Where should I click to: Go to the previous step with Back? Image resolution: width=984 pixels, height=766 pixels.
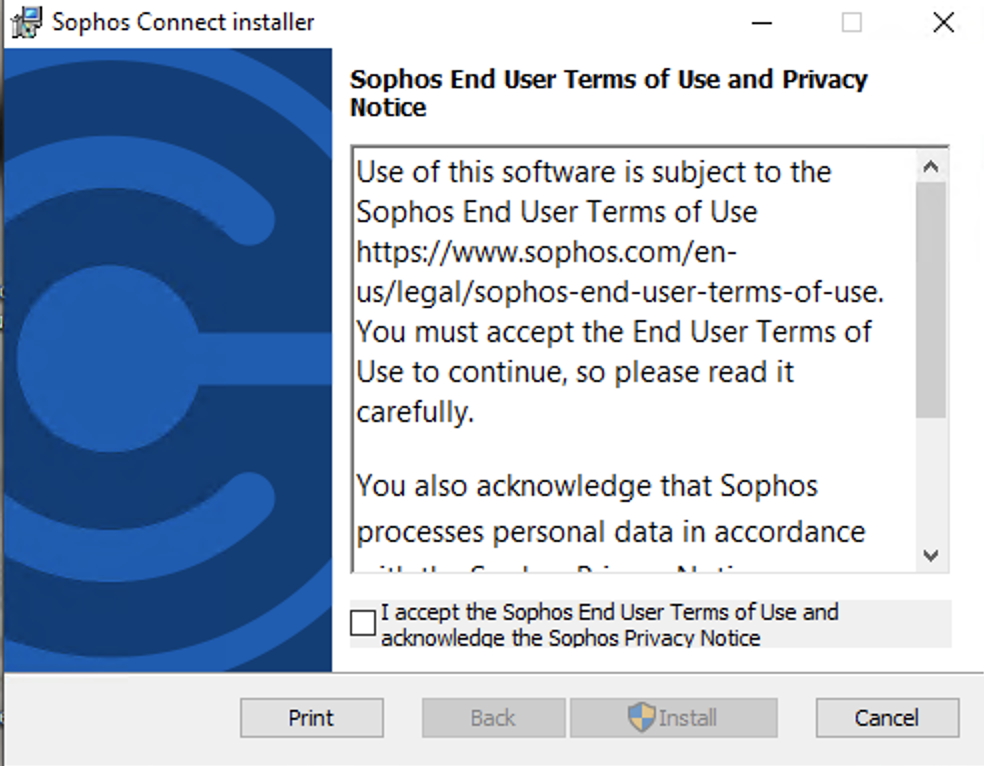tap(493, 718)
